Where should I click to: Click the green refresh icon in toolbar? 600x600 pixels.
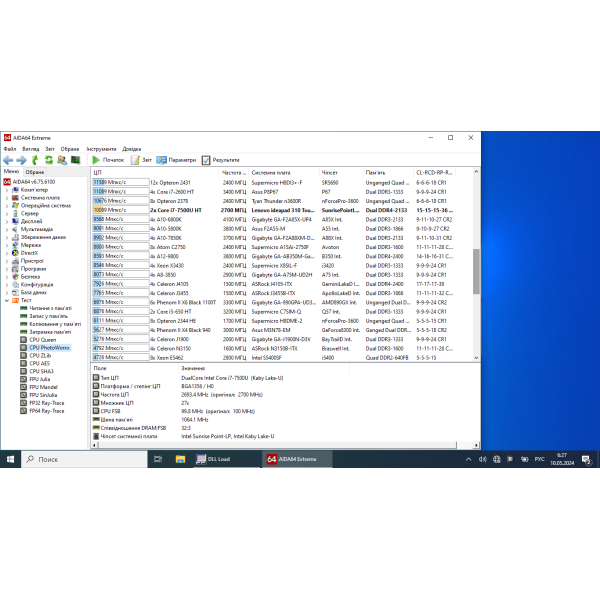click(49, 160)
